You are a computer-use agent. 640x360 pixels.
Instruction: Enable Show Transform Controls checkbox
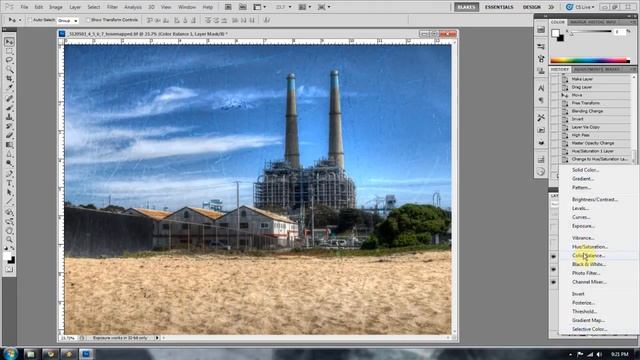(88, 20)
